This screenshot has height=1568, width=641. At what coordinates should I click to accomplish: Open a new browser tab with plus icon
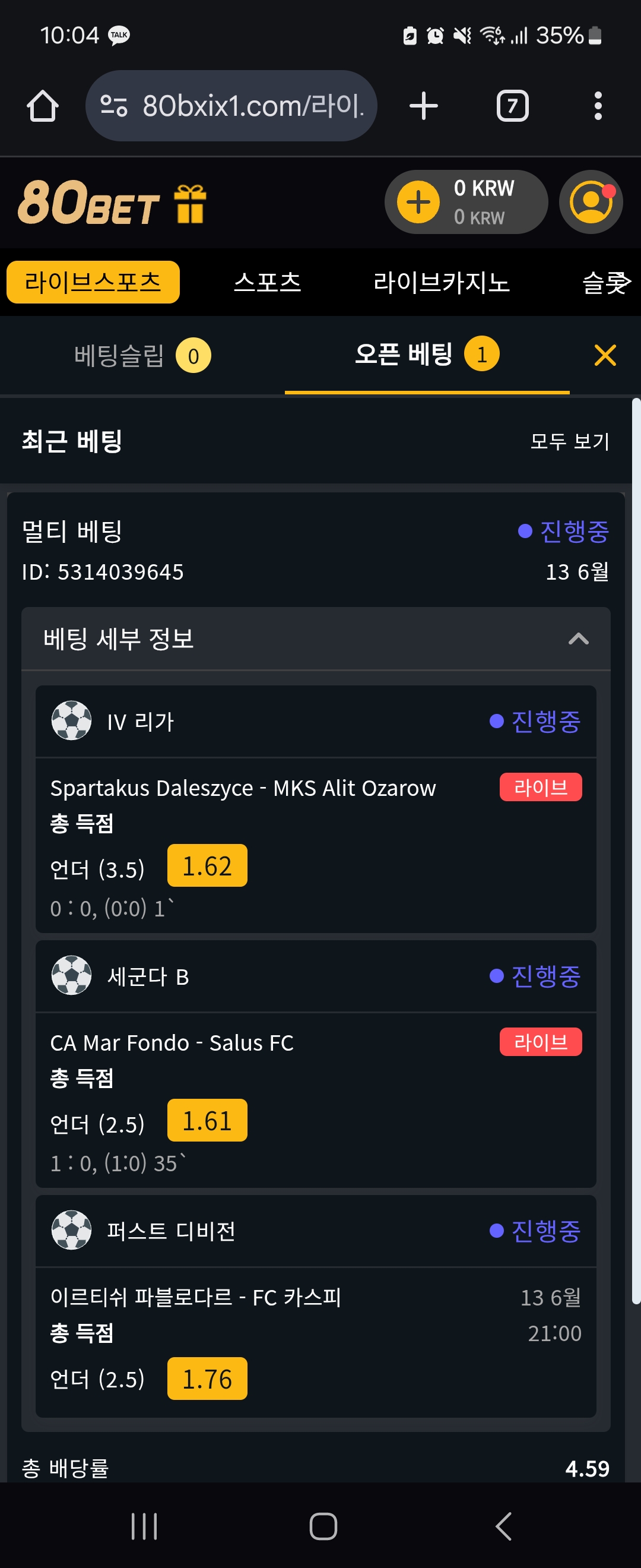pyautogui.click(x=423, y=106)
